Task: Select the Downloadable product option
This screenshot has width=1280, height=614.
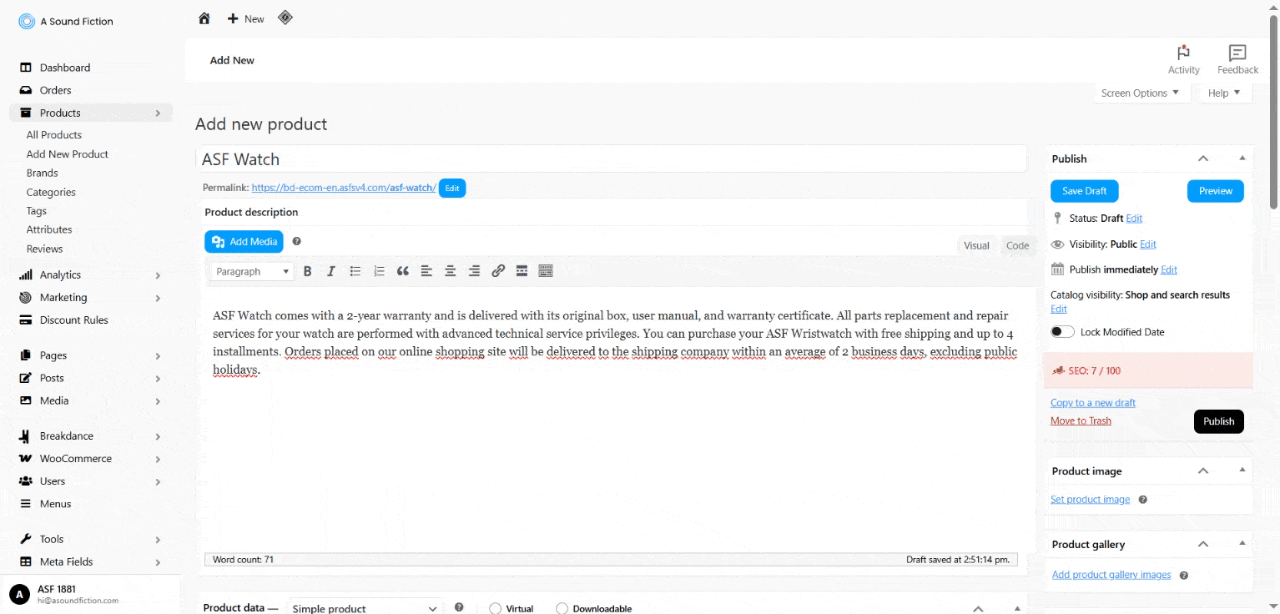Action: pyautogui.click(x=562, y=608)
